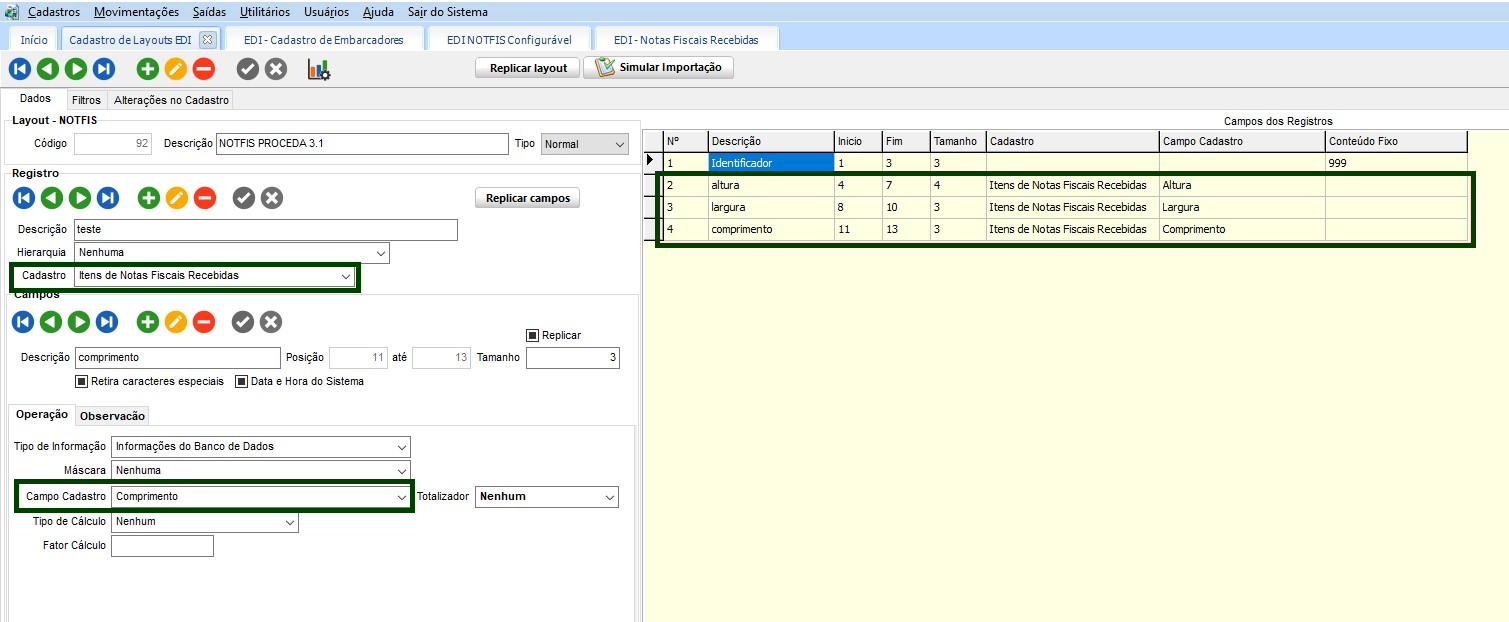Screen dimensions: 1509x622
Task: Go to first record in main toolbar
Action: click(20, 69)
